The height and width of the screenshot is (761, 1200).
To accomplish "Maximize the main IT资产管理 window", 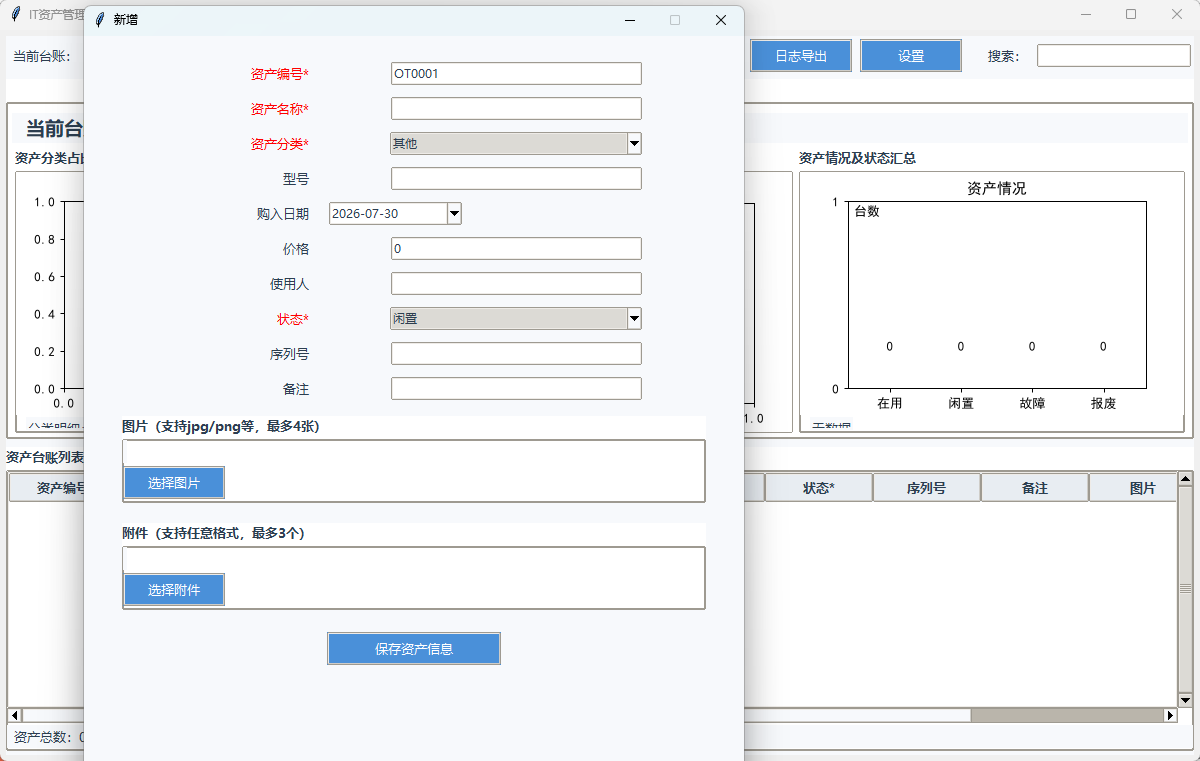I will [1131, 14].
